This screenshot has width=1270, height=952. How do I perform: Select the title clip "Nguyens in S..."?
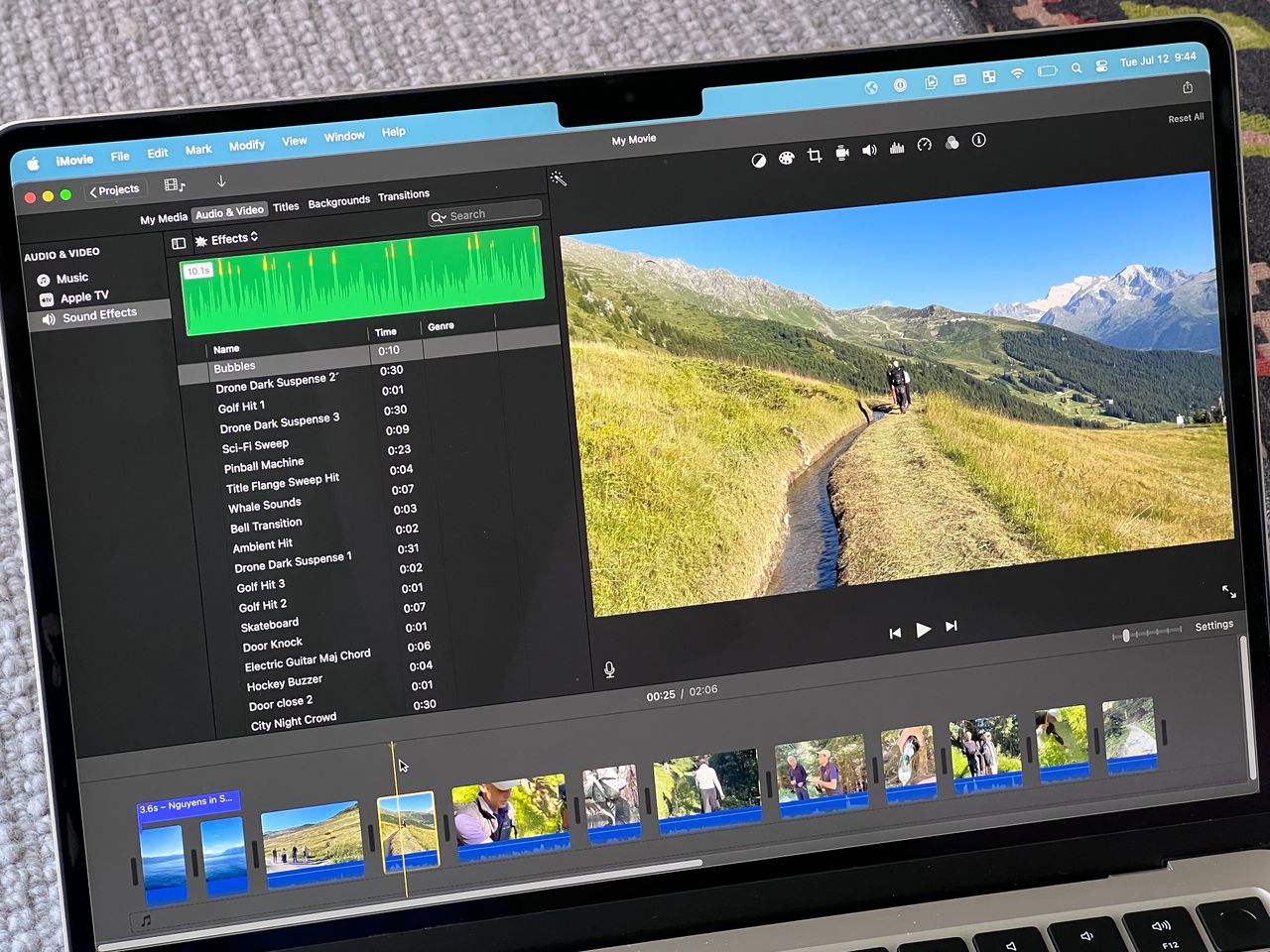click(x=188, y=806)
